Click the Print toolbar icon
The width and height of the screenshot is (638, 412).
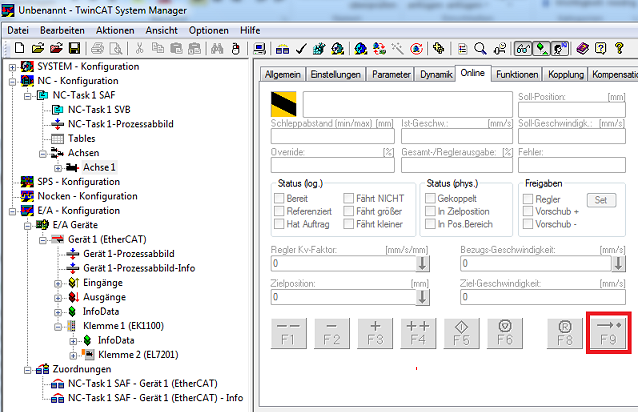97,49
